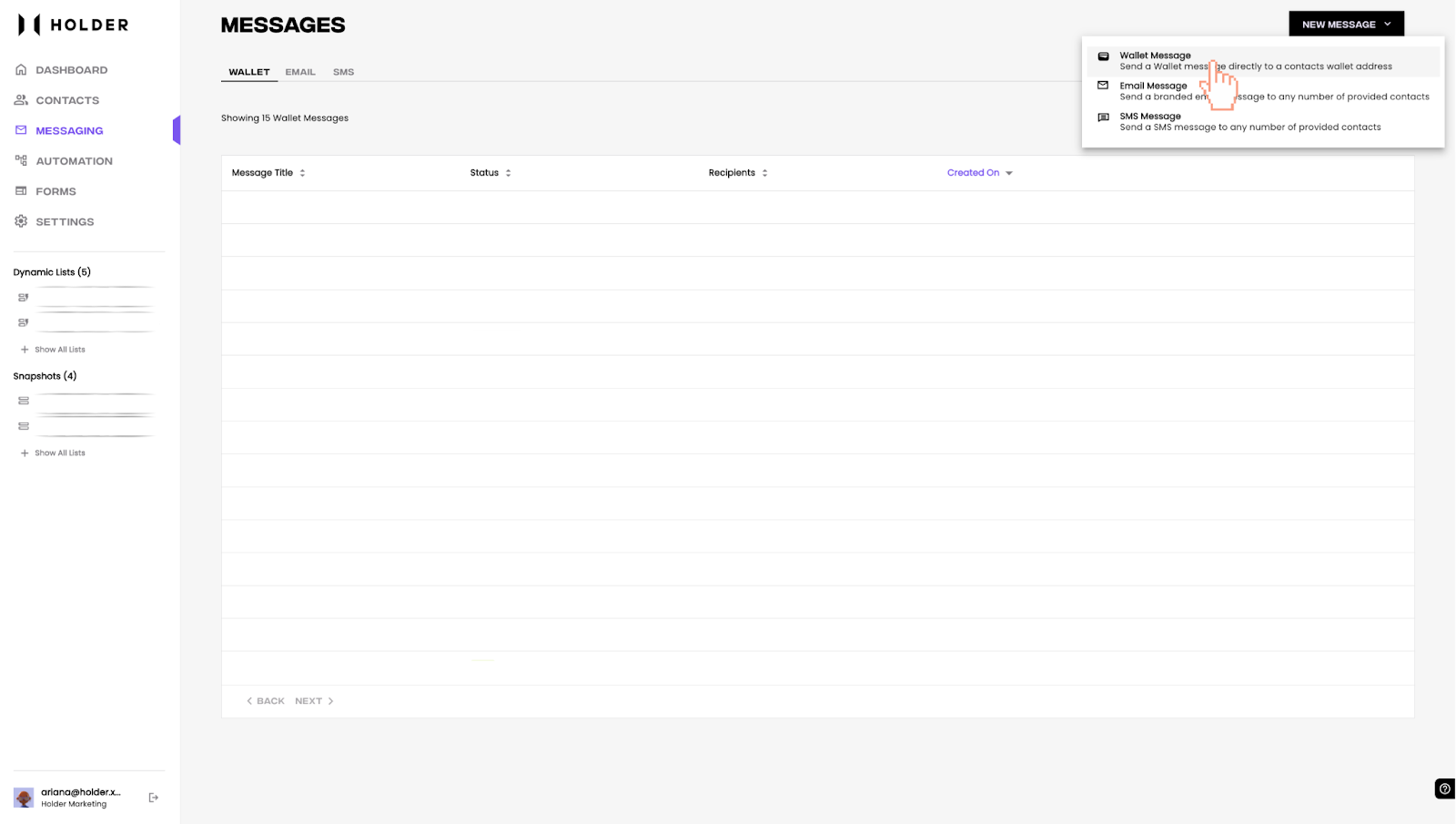Open the Automation section
The width and height of the screenshot is (1456, 824).
pos(74,161)
